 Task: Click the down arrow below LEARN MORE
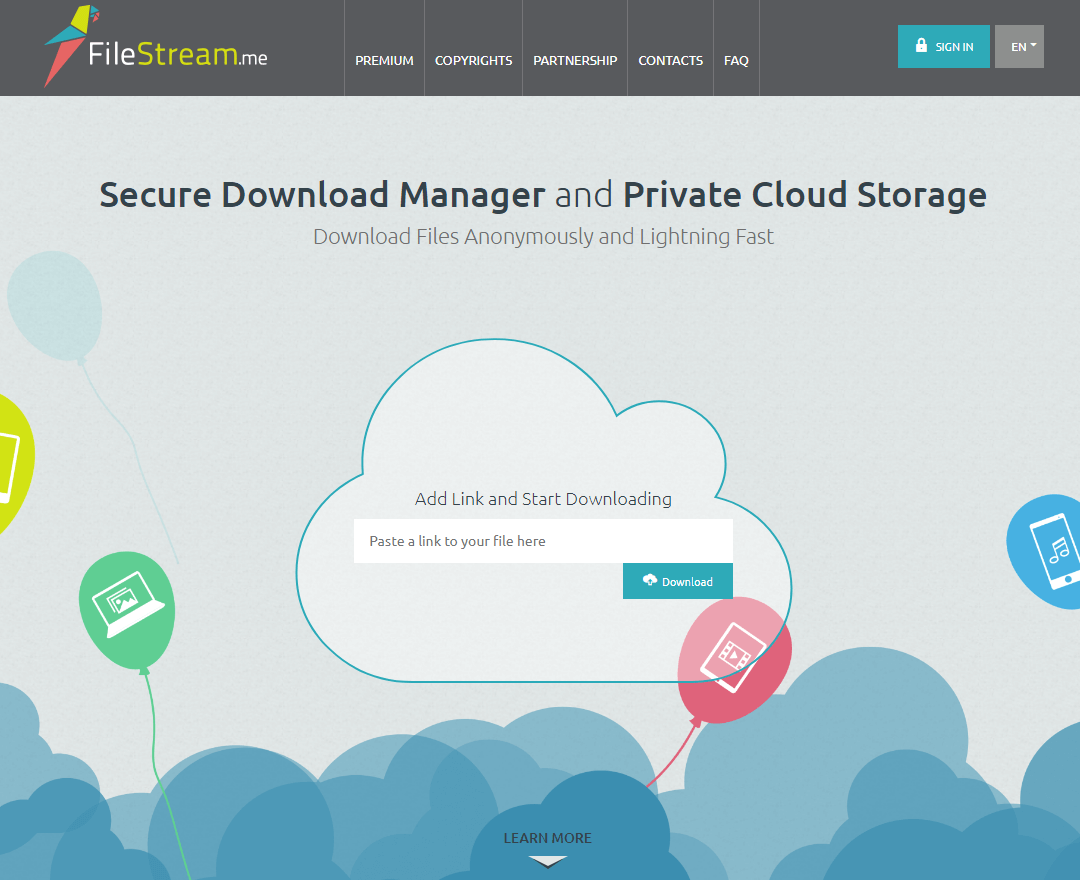(x=548, y=861)
